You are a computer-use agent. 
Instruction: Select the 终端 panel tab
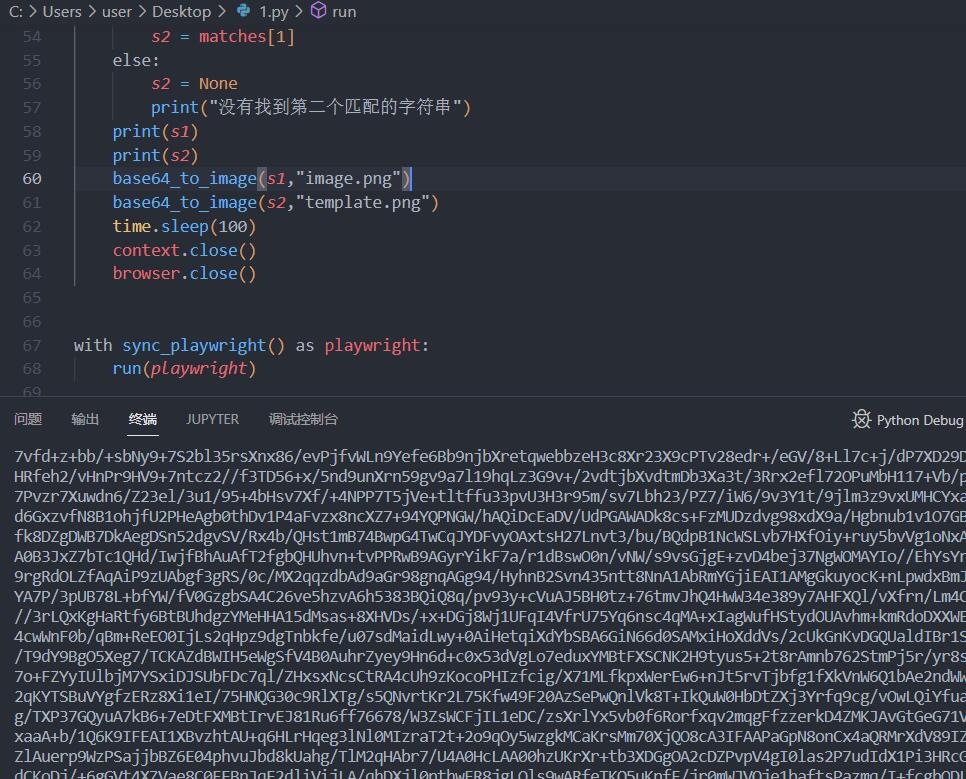pos(143,420)
